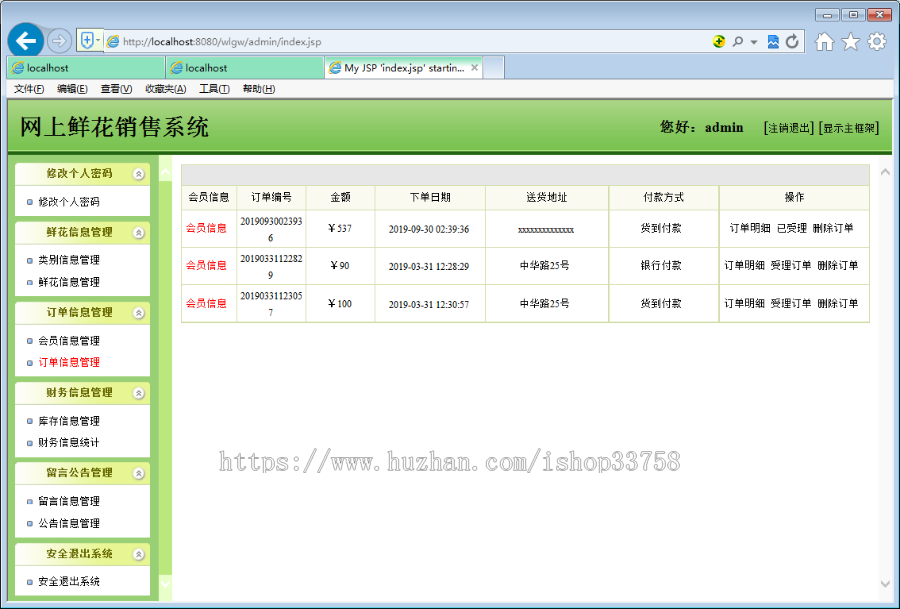Open the search provider dropdown arrow
Viewport: 900px width, 609px height.
tap(753, 41)
